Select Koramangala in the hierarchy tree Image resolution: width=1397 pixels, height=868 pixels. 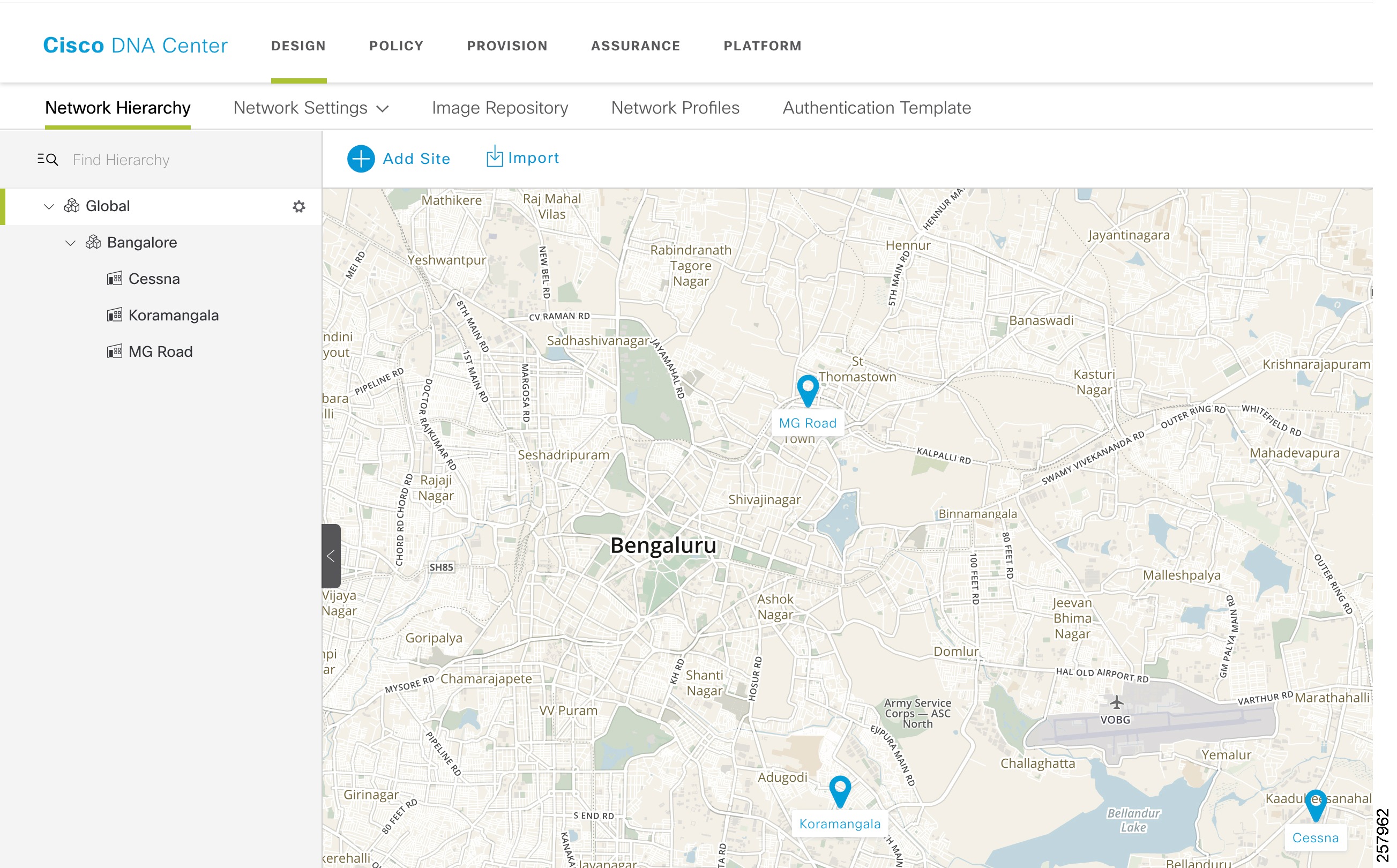point(173,316)
